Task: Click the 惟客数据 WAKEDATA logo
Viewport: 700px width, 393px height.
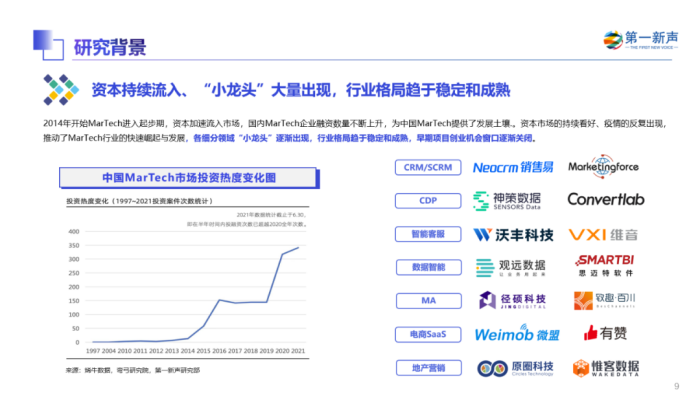Action: 606,368
